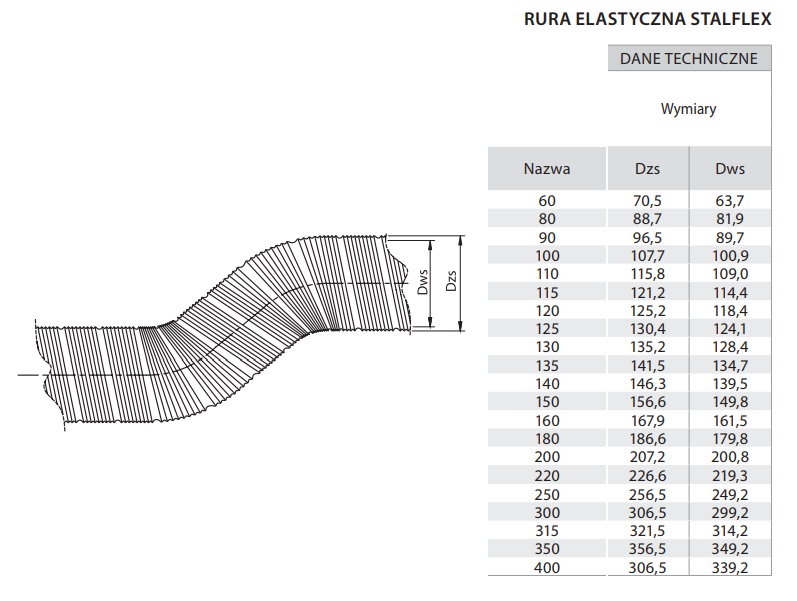Select name cell 180
The height and width of the screenshot is (601, 797).
click(547, 439)
